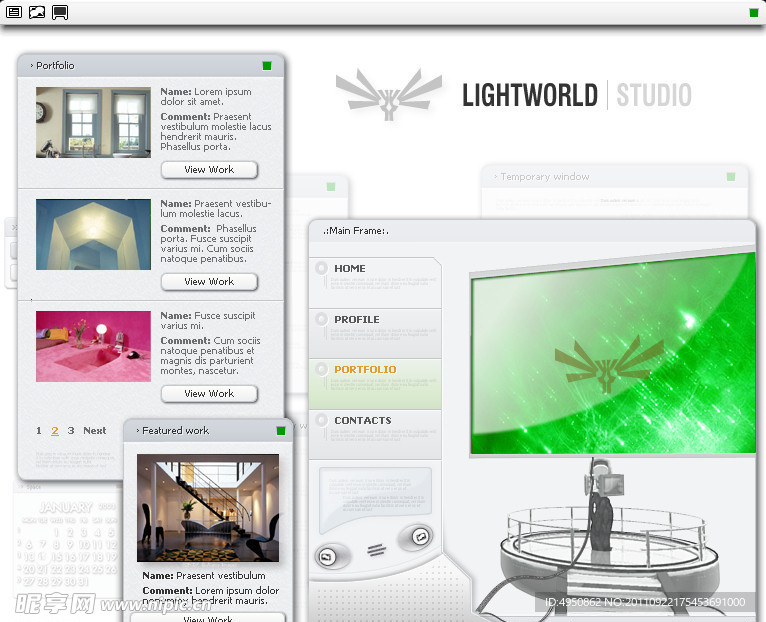Click the list icon in top toolbar
The image size is (766, 622).
click(14, 12)
